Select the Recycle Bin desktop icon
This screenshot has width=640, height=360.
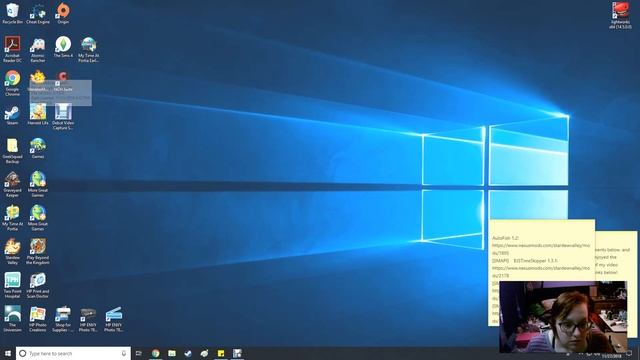coord(12,13)
